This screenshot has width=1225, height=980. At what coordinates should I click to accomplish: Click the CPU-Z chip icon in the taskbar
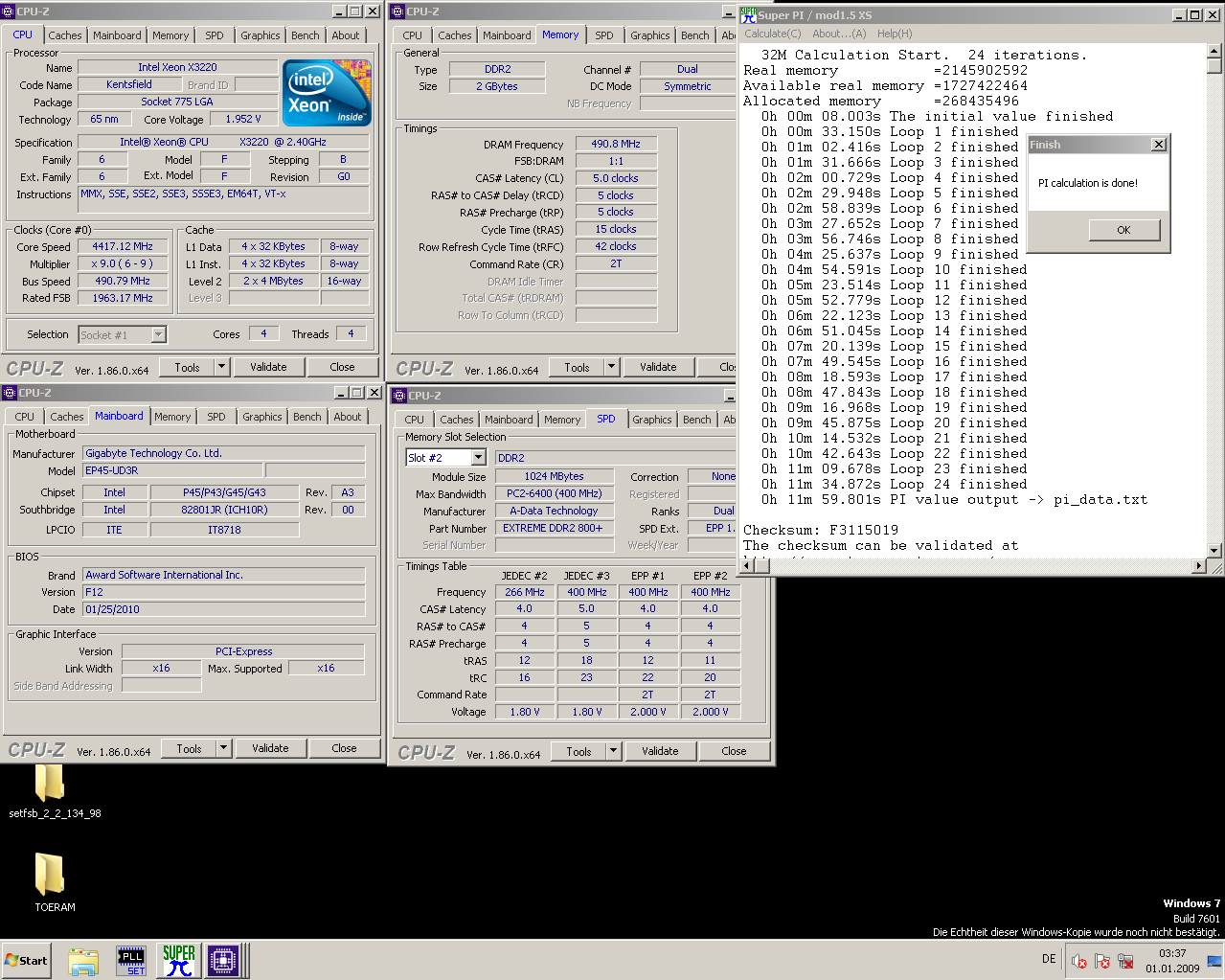coord(223,961)
